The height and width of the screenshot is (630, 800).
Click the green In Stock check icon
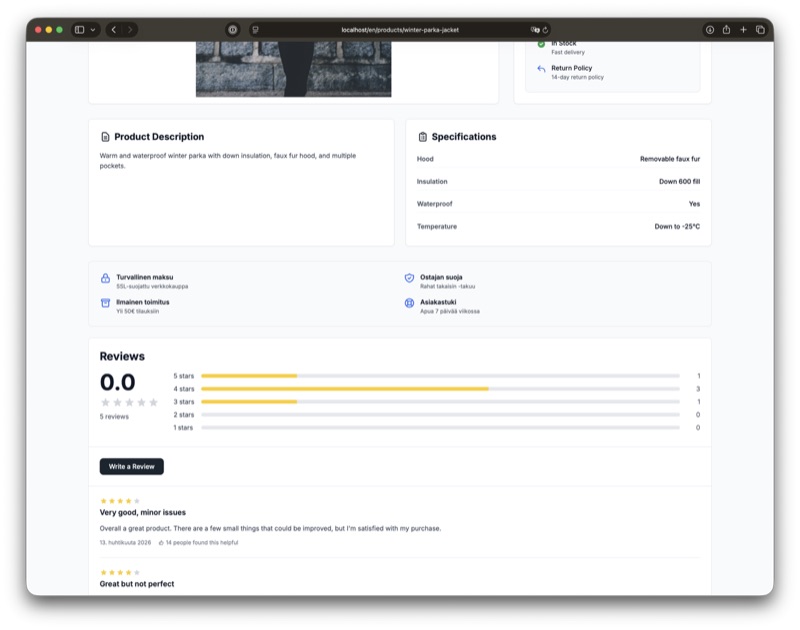pyautogui.click(x=541, y=44)
